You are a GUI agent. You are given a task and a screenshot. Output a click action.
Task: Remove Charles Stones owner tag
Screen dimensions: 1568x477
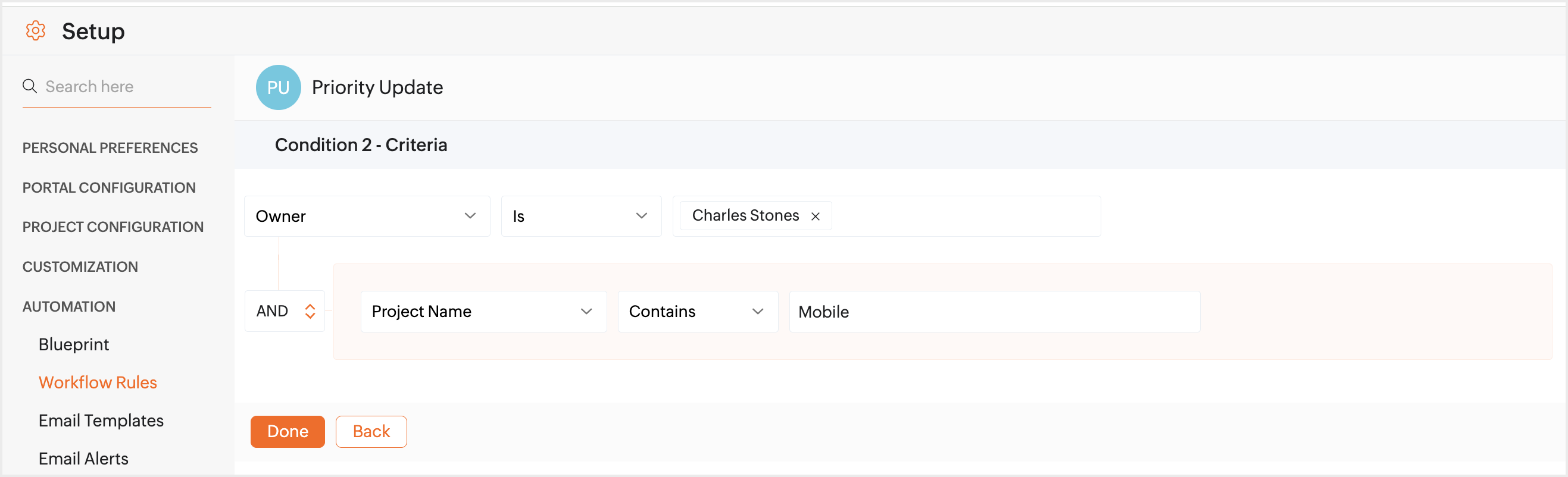pos(815,216)
